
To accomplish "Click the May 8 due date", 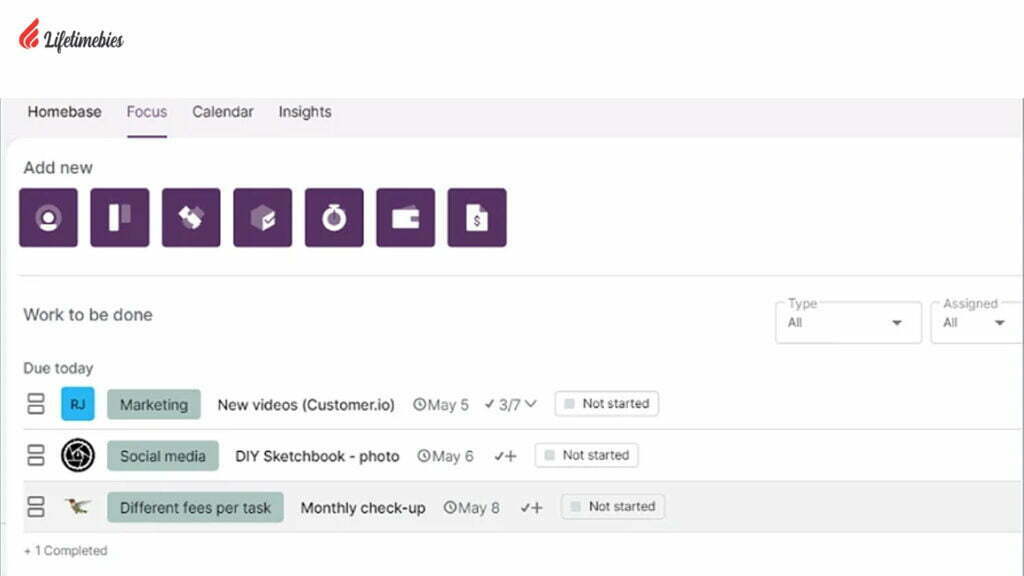I will click(x=479, y=507).
